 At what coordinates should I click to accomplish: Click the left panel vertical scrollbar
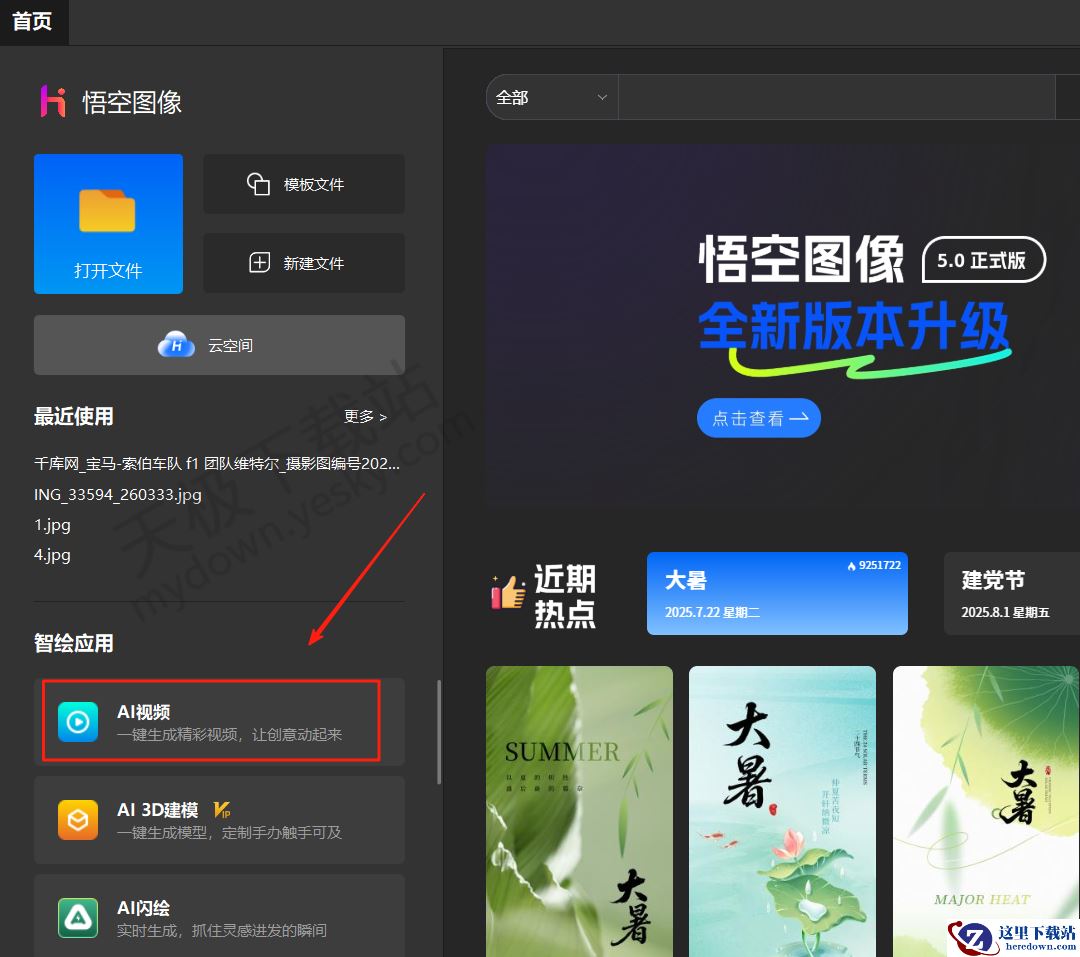click(x=439, y=732)
